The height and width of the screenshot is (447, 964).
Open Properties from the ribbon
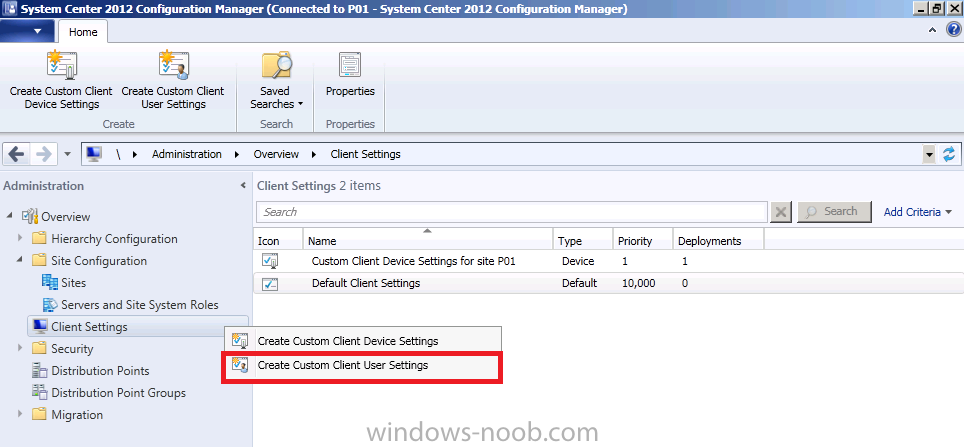click(x=350, y=75)
